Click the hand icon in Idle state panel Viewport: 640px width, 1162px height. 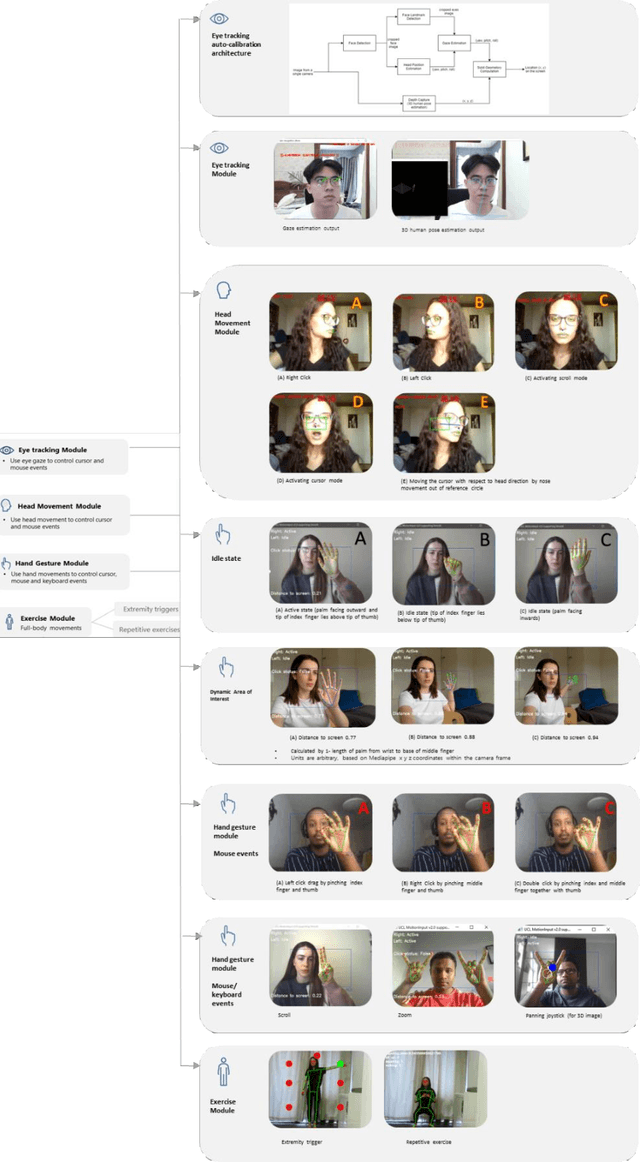224,534
